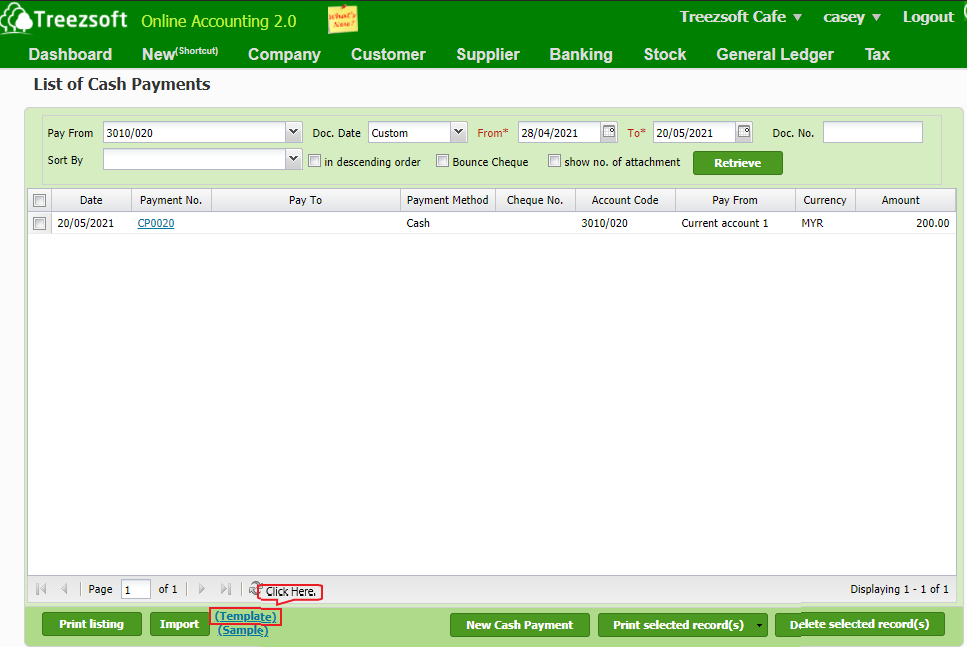The image size is (967, 647).
Task: Sort by the Payment No. column header
Action: pyautogui.click(x=171, y=200)
